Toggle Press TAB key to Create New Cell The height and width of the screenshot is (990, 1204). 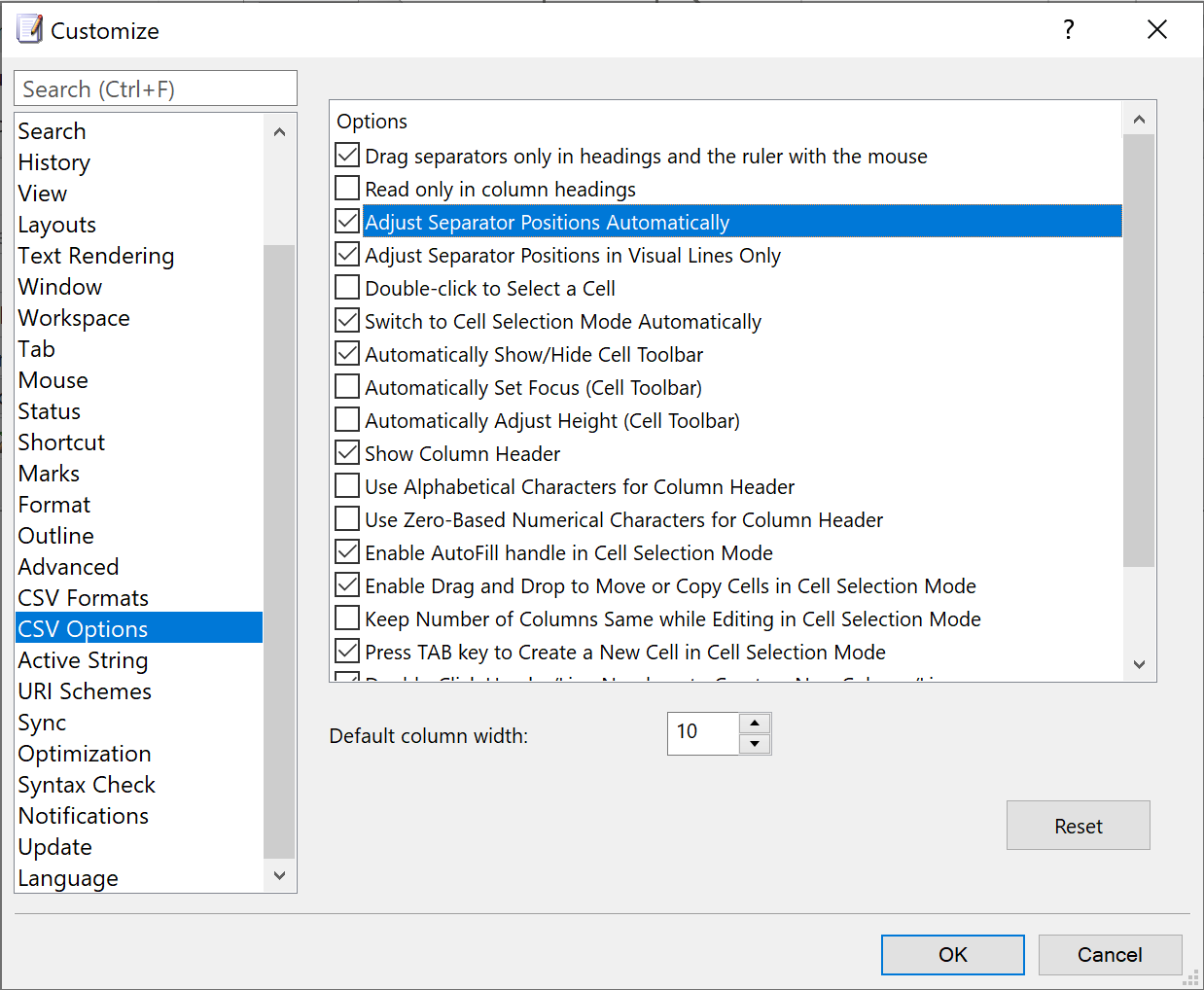point(347,651)
